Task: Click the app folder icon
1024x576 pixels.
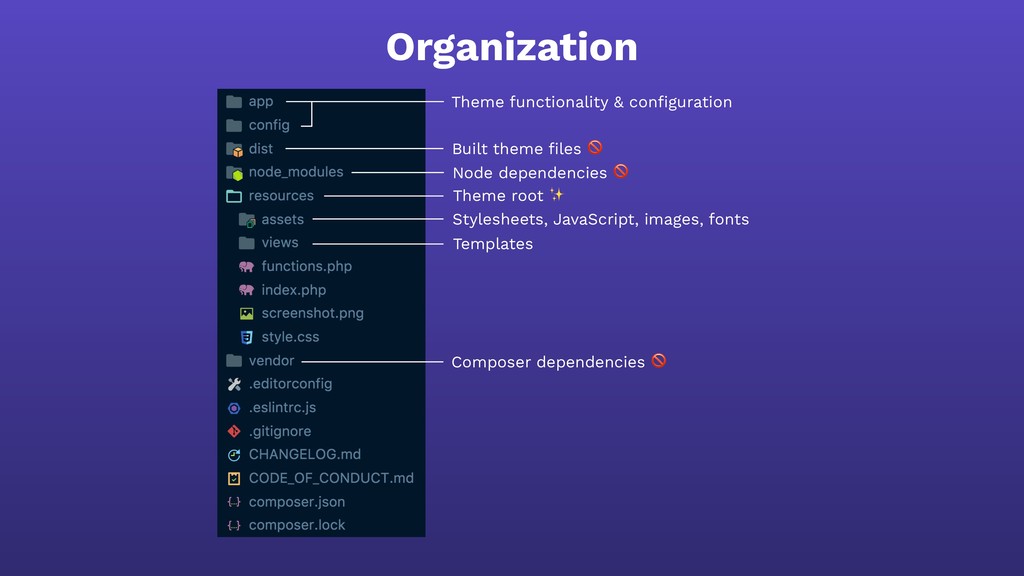Action: (234, 102)
